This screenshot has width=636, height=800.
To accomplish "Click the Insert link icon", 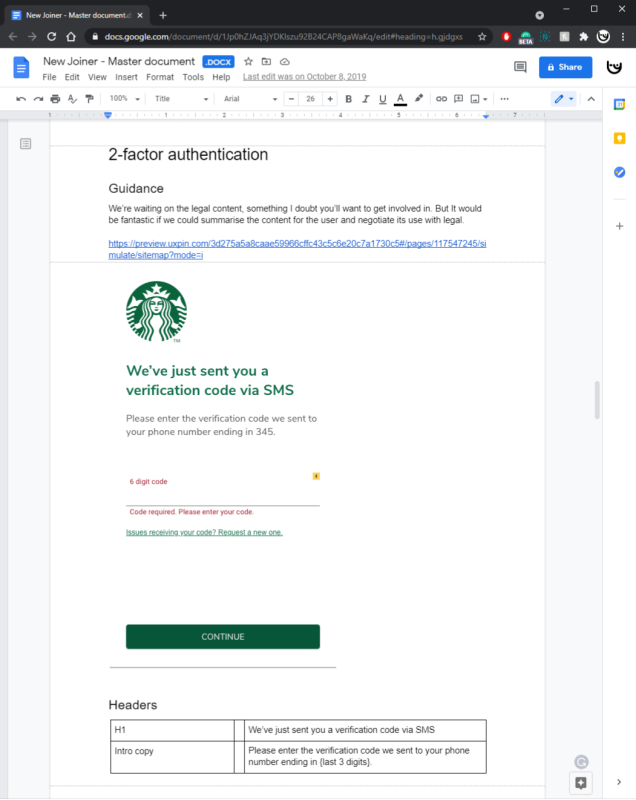I will tap(439, 99).
